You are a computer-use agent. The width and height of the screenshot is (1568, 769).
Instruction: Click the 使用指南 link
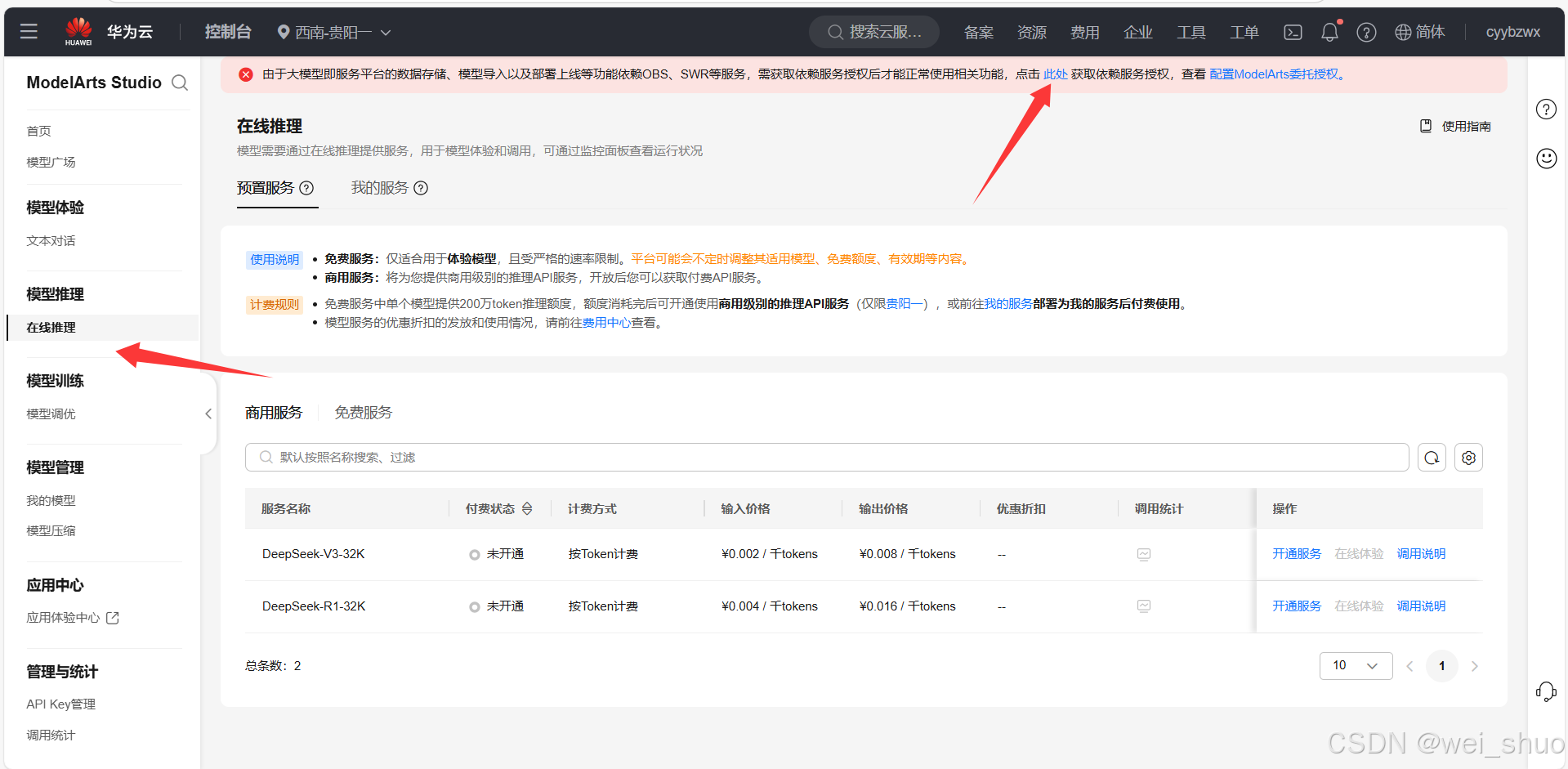click(x=1466, y=126)
